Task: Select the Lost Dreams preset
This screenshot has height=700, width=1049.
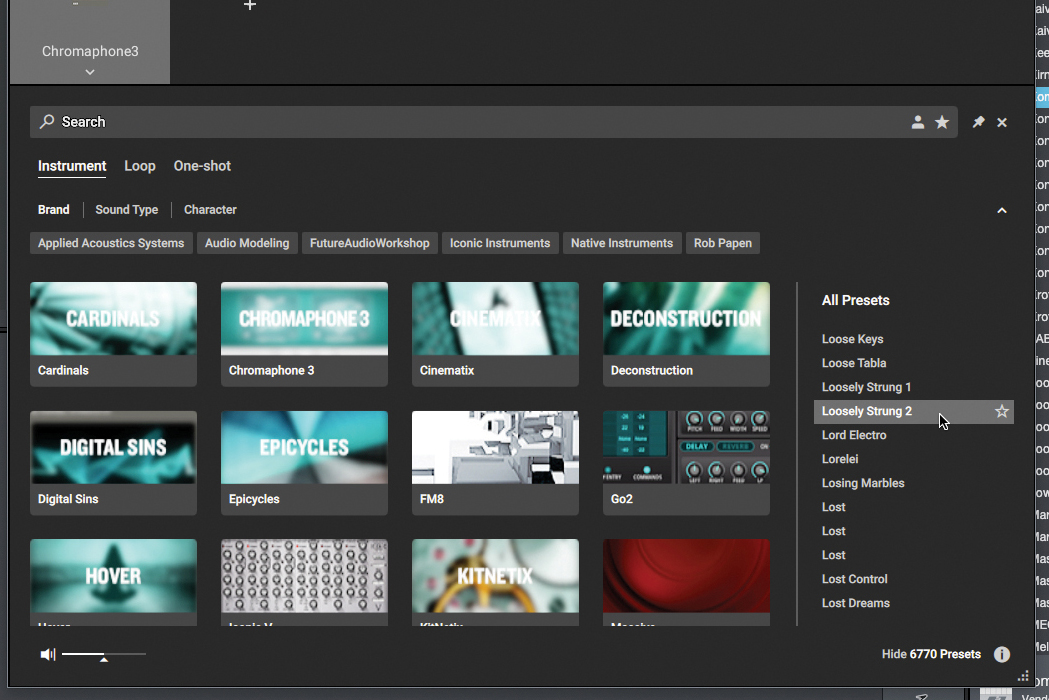Action: tap(856, 603)
